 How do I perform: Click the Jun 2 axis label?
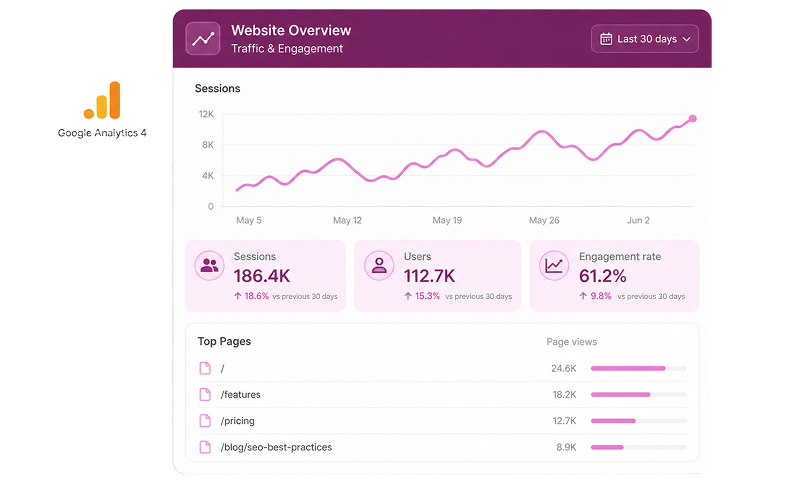638,220
